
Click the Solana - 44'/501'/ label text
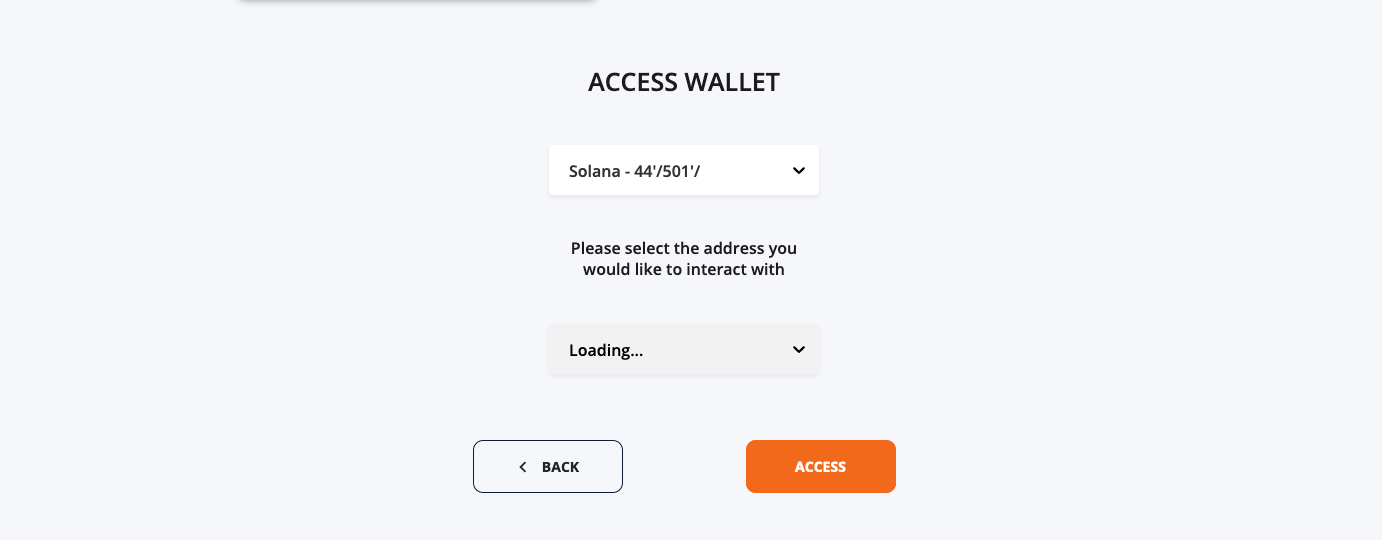(635, 171)
